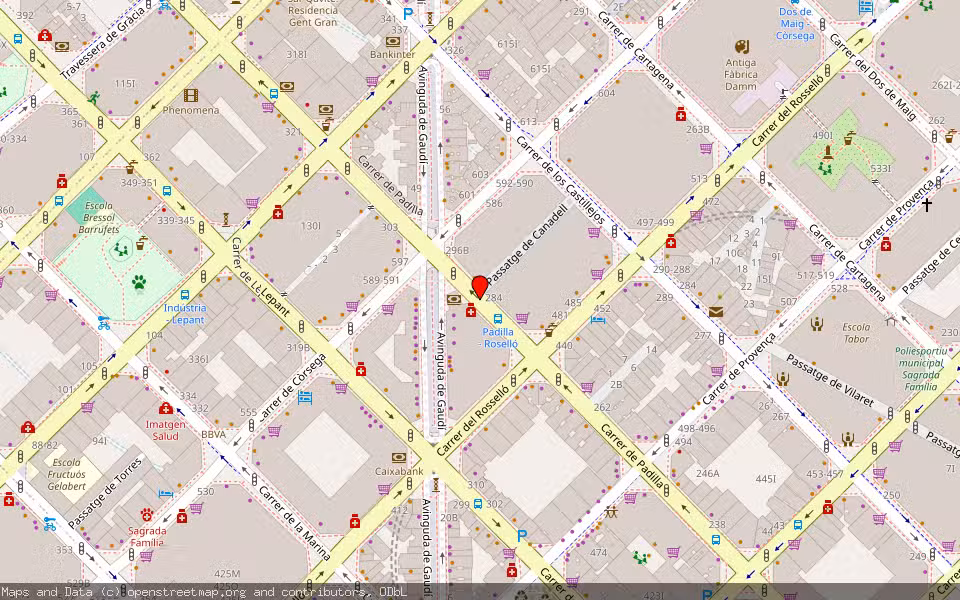The width and height of the screenshot is (960, 600).
Task: Click the red location marker pin
Action: 480,288
